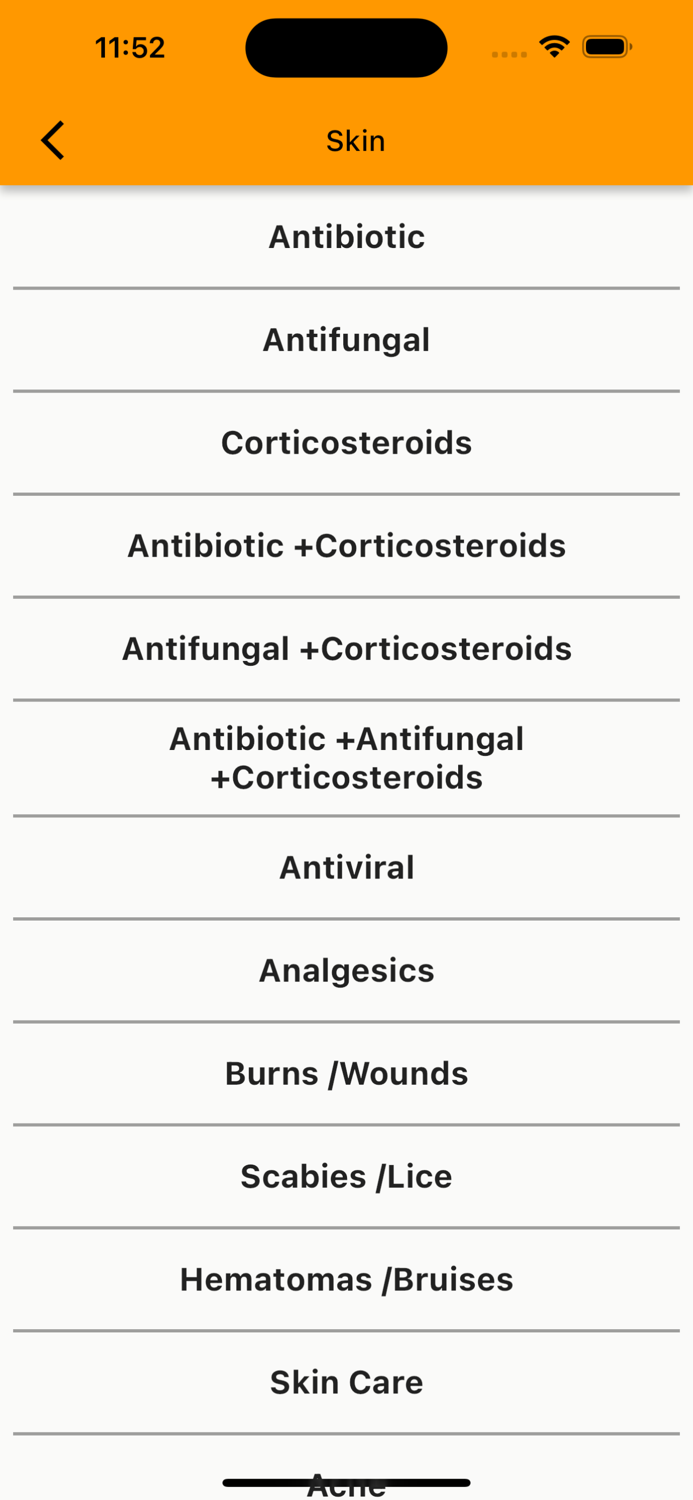Open the Antibiotic category

346,237
